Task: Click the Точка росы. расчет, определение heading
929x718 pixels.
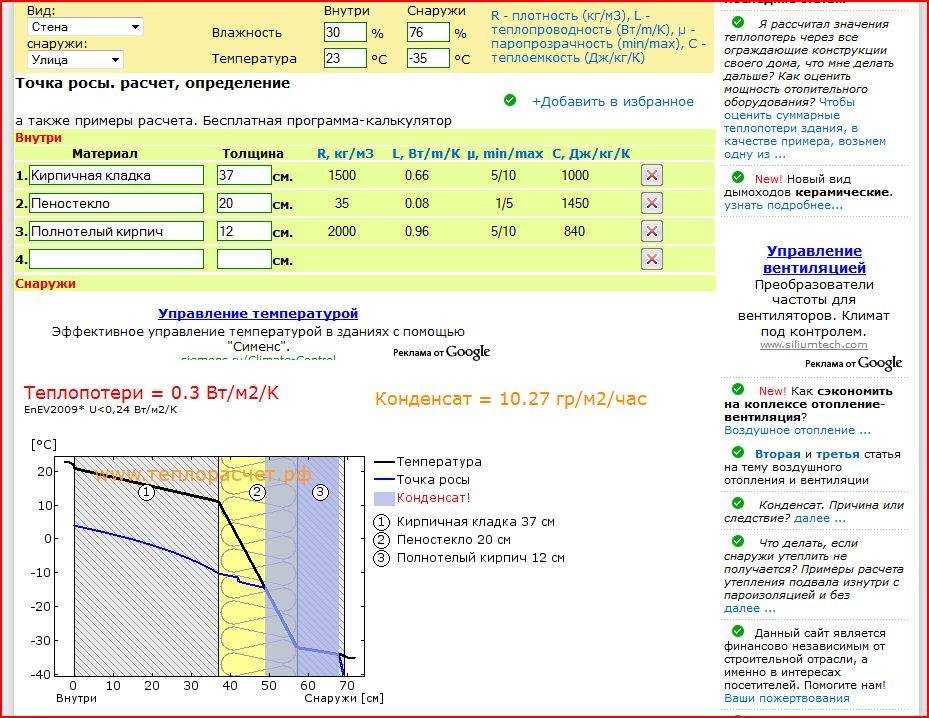Action: click(x=153, y=83)
